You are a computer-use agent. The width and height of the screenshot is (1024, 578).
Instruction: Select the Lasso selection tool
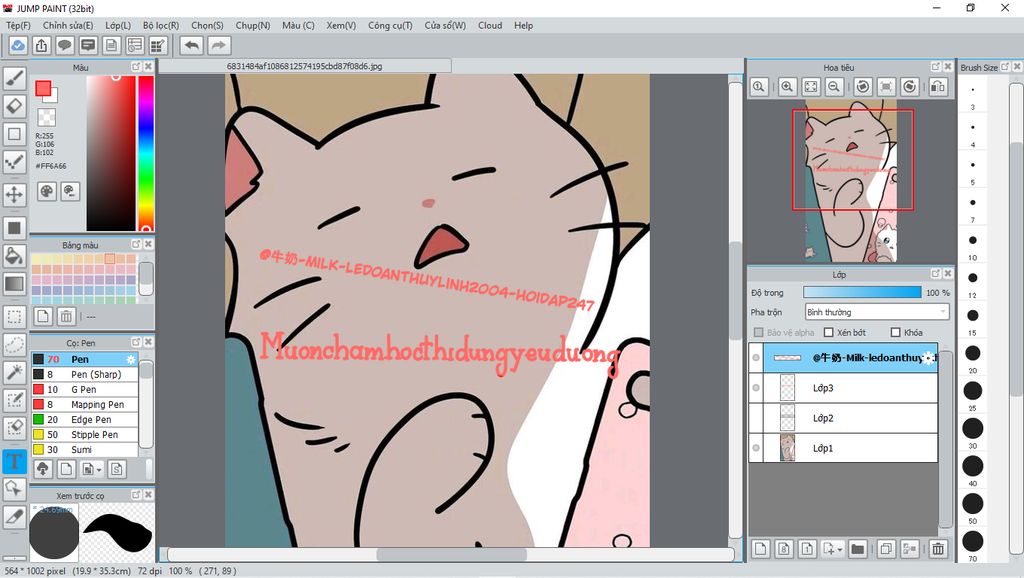(x=14, y=344)
